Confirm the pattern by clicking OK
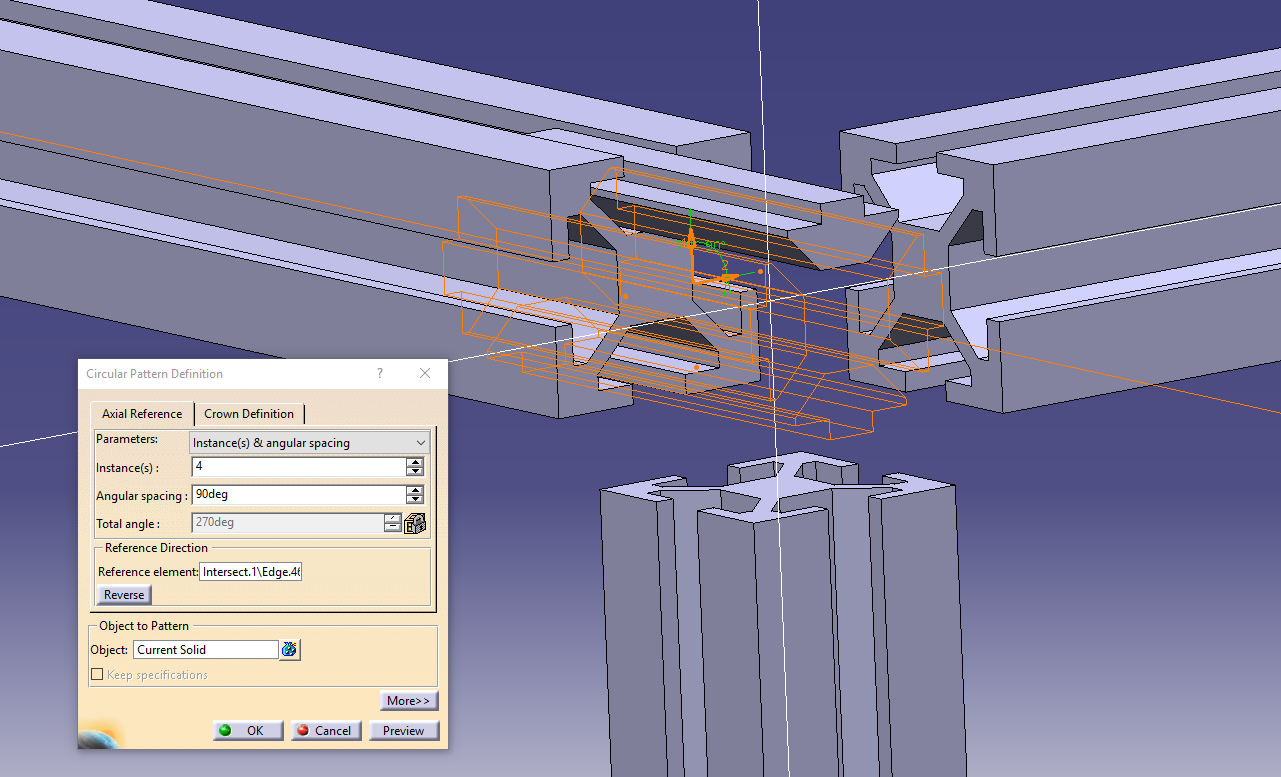 (x=247, y=730)
